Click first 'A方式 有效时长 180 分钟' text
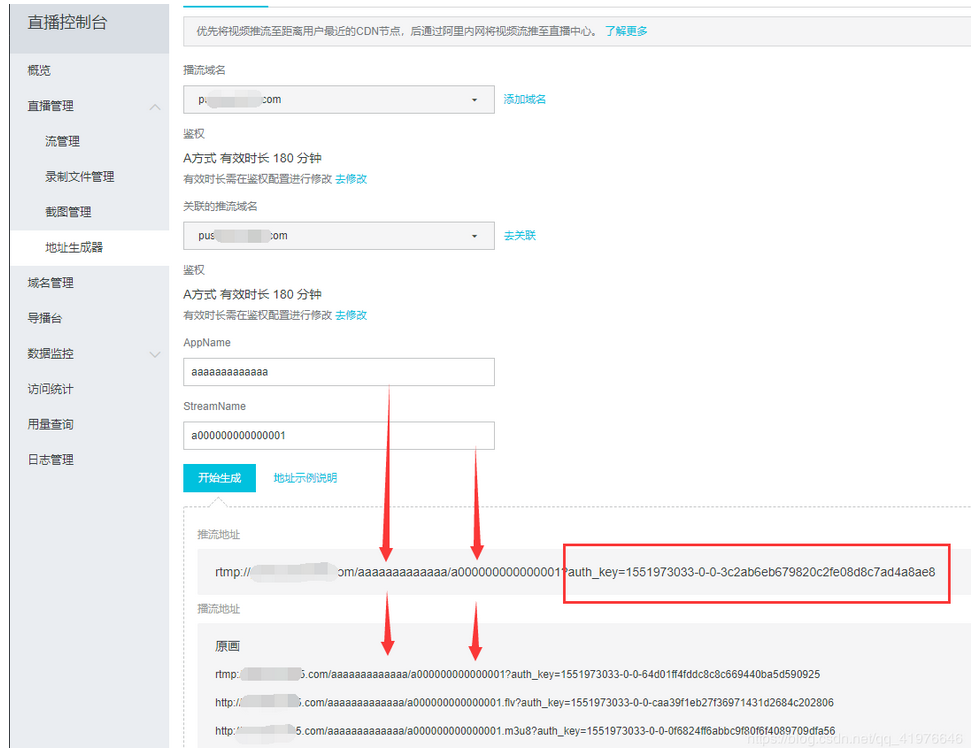 252,158
